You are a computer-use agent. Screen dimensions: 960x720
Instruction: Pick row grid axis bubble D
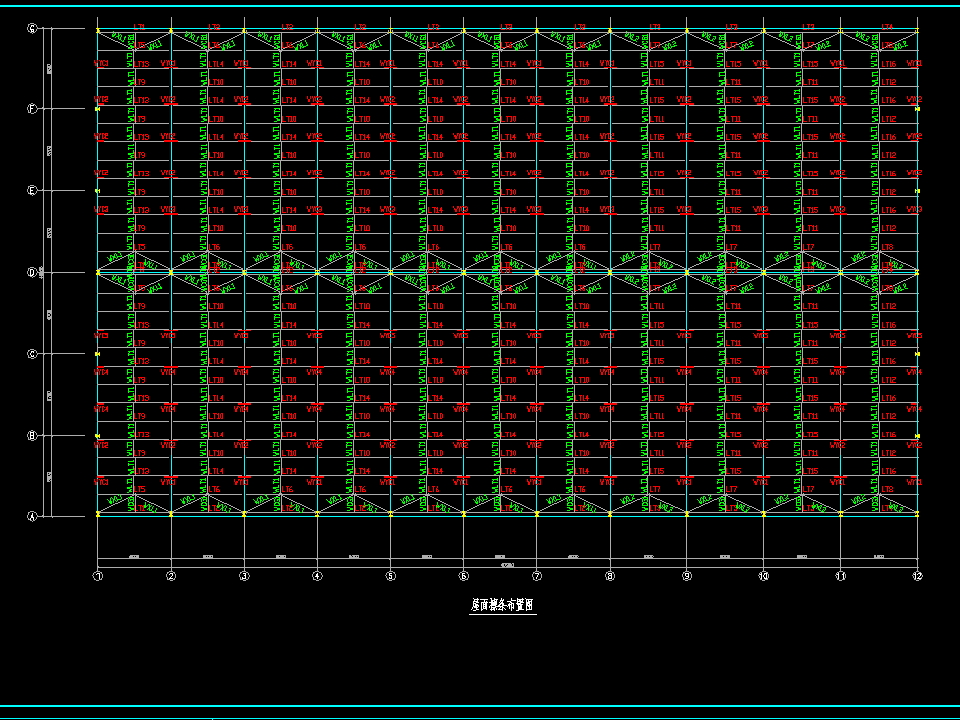(x=32, y=272)
